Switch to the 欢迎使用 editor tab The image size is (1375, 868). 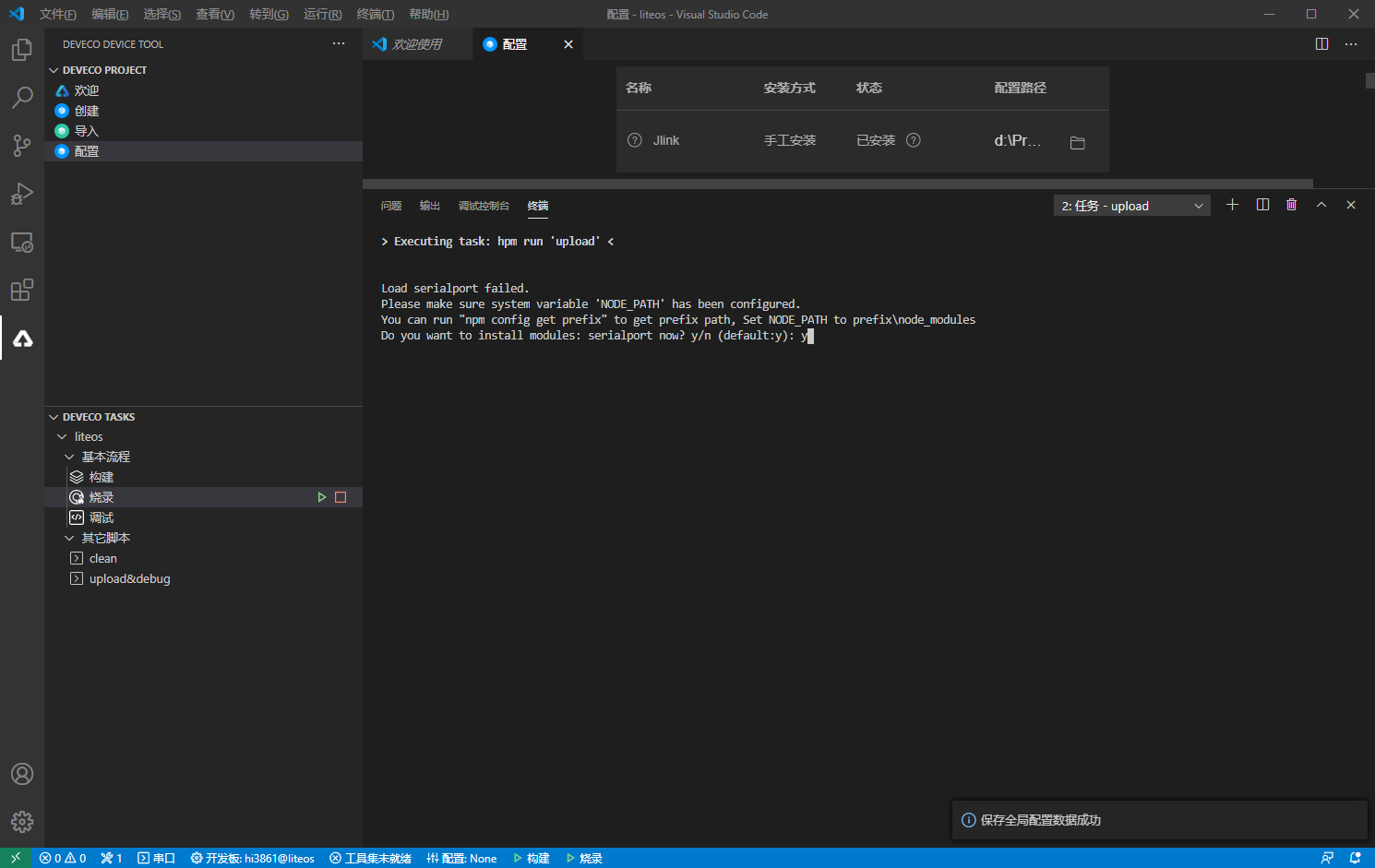pyautogui.click(x=417, y=44)
